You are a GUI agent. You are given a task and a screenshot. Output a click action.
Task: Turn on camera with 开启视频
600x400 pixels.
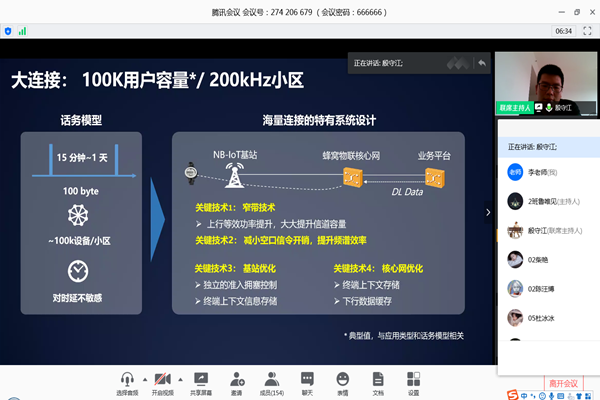click(163, 379)
